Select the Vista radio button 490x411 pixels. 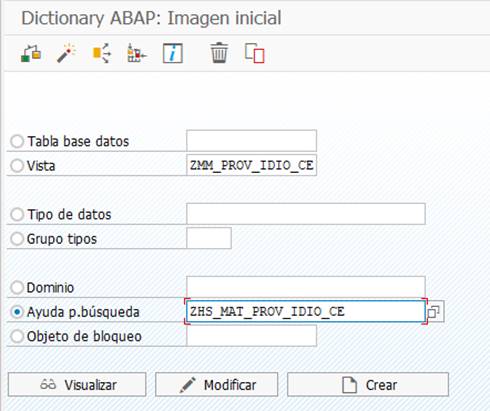point(17,166)
